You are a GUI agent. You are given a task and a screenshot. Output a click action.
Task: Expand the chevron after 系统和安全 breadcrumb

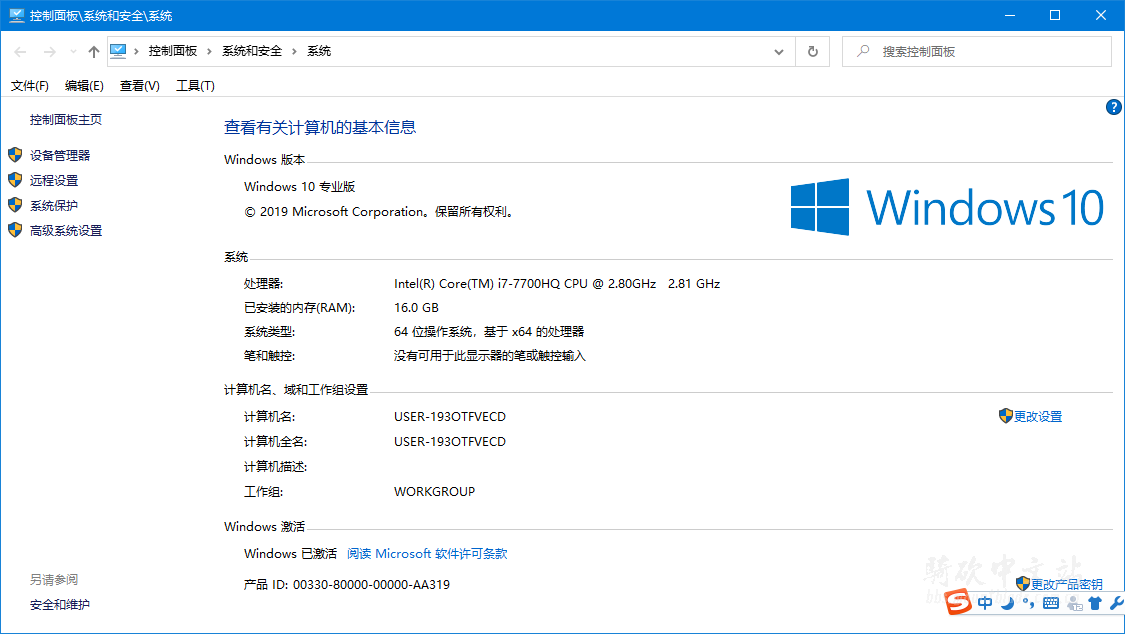tap(294, 51)
